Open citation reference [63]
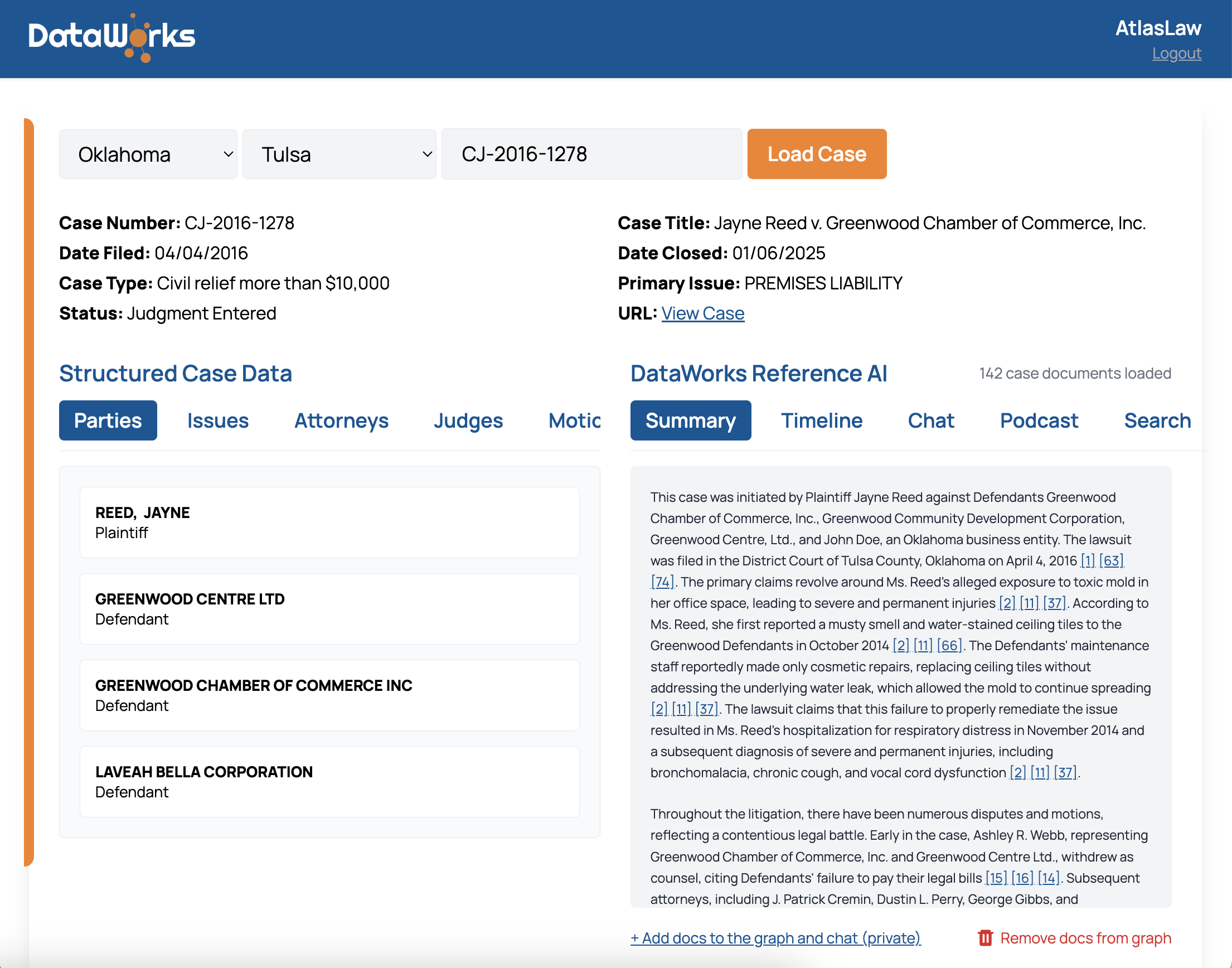This screenshot has width=1232, height=968. [x=1110, y=560]
